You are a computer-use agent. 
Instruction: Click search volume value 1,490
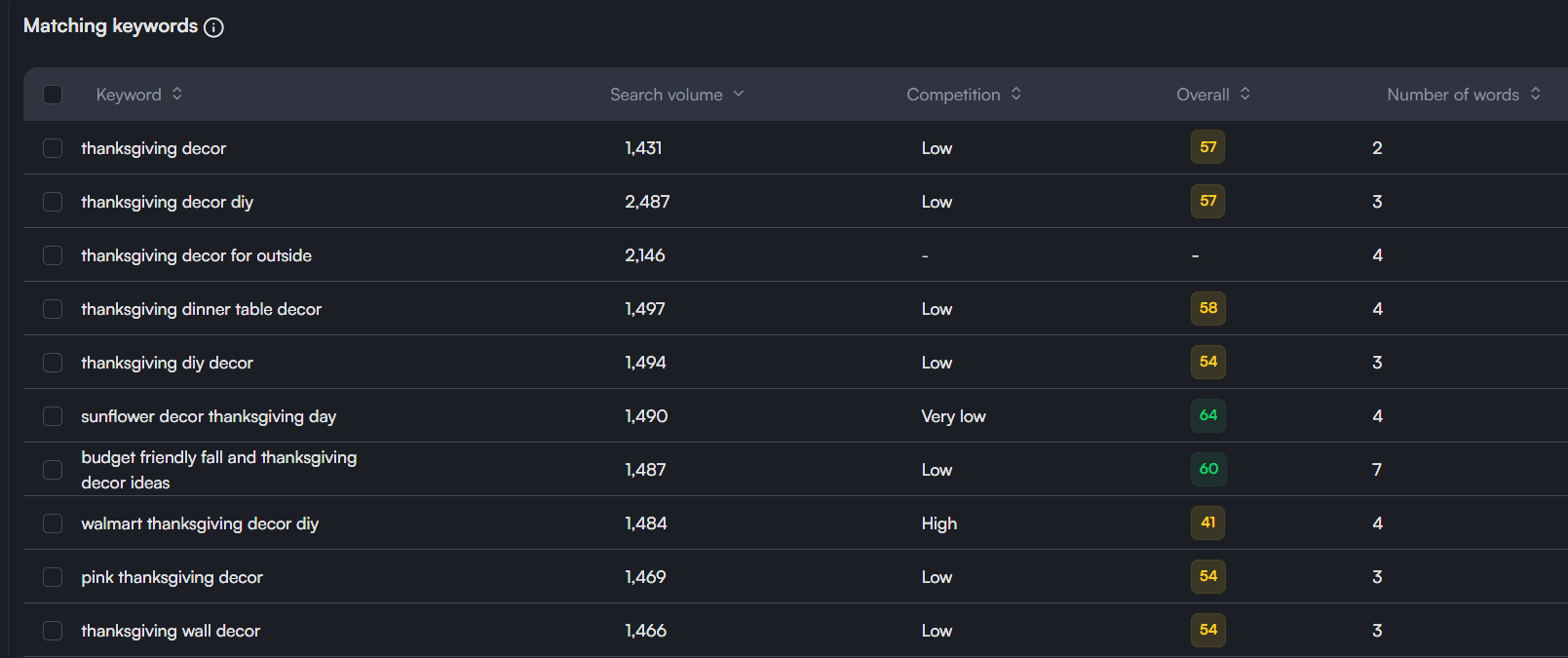point(646,416)
